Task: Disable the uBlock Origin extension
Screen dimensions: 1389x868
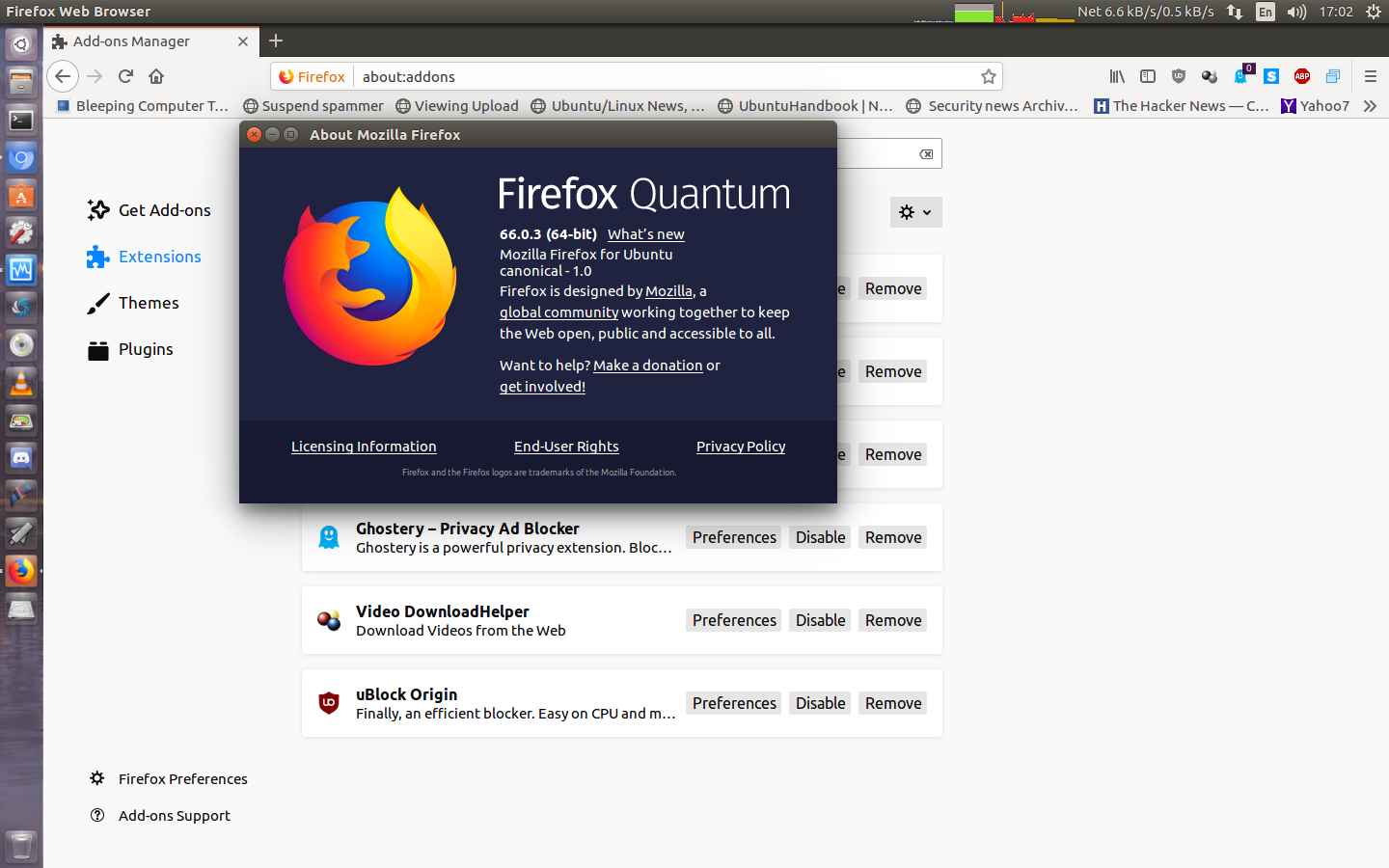Action: pyautogui.click(x=820, y=703)
